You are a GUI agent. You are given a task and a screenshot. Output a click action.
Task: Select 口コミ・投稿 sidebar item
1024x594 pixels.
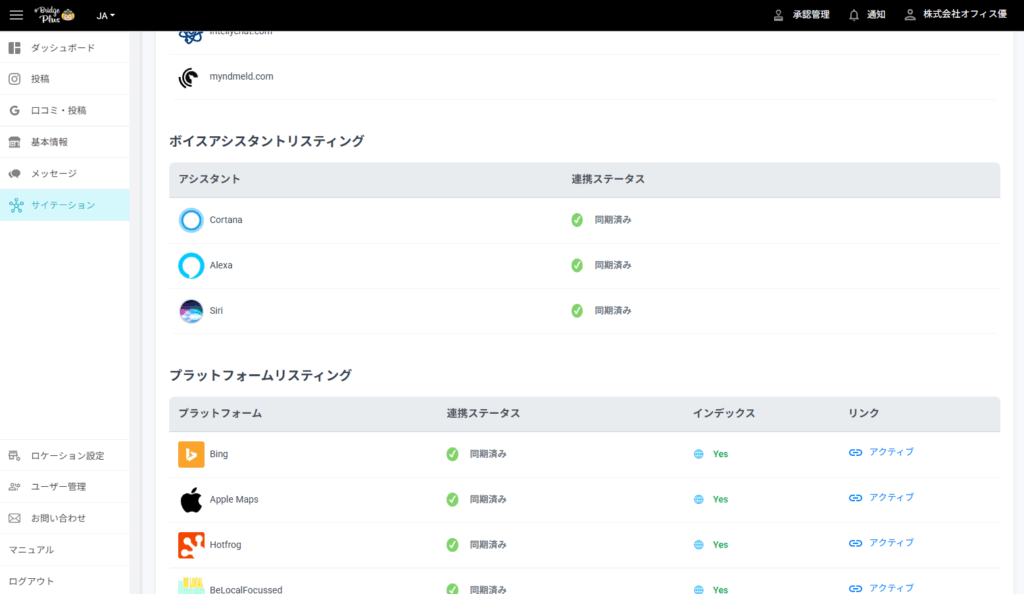[58, 111]
